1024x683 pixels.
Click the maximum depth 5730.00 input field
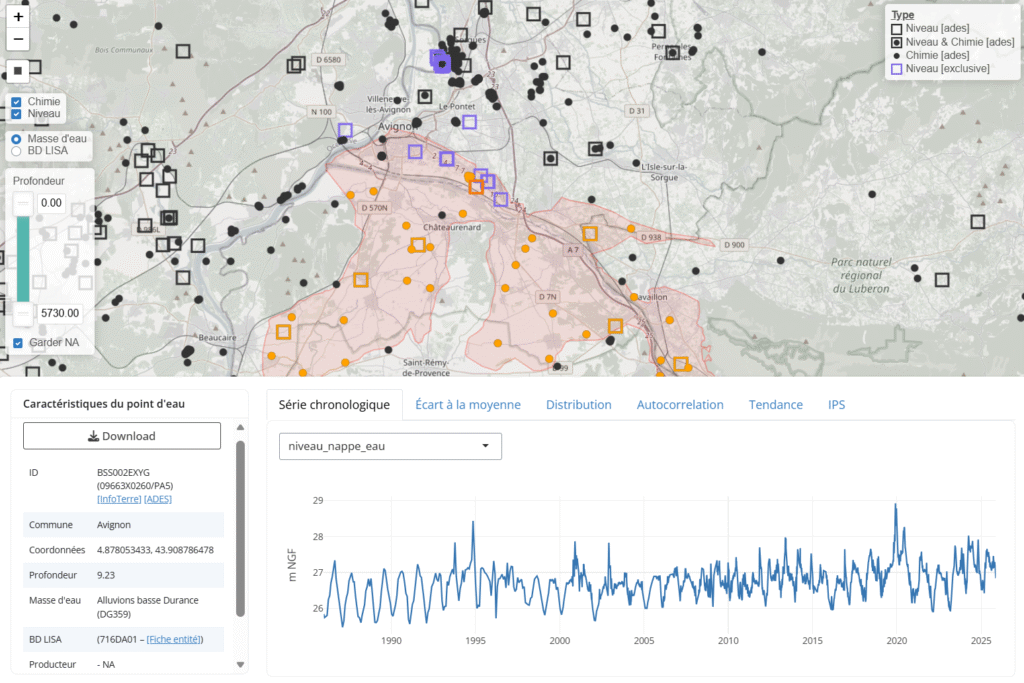click(58, 313)
